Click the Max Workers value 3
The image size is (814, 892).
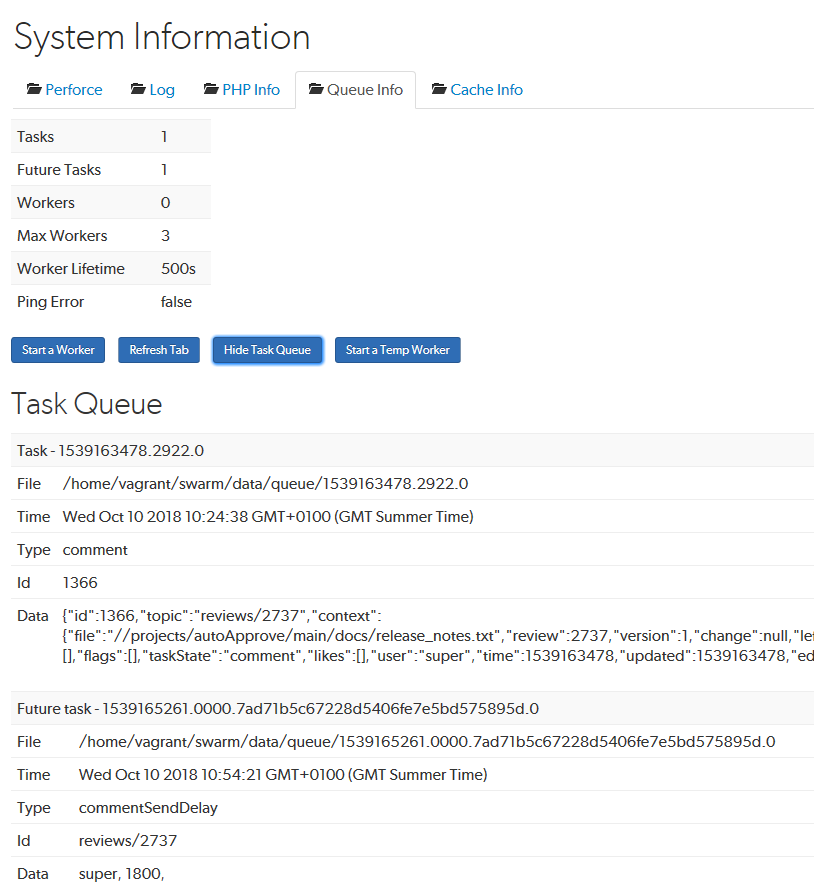click(165, 236)
